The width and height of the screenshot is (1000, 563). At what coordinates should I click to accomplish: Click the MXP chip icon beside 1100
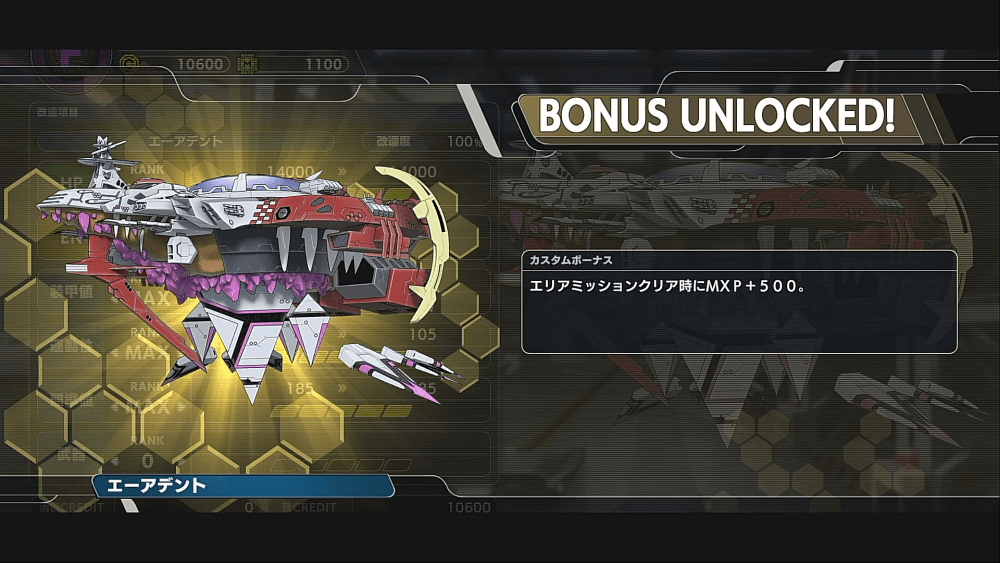pyautogui.click(x=247, y=64)
